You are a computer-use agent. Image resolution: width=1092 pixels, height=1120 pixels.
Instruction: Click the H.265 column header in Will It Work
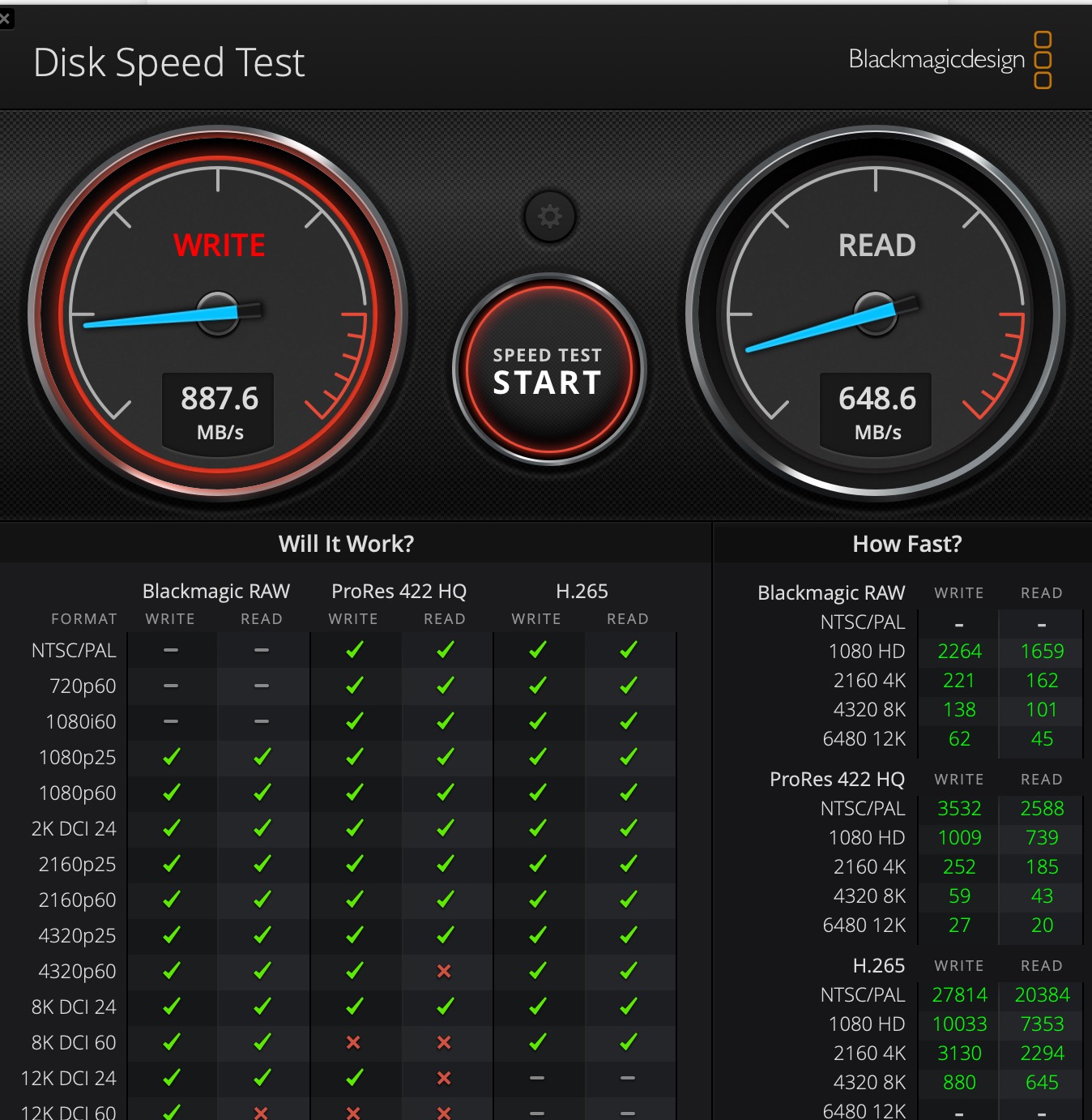pyautogui.click(x=582, y=592)
